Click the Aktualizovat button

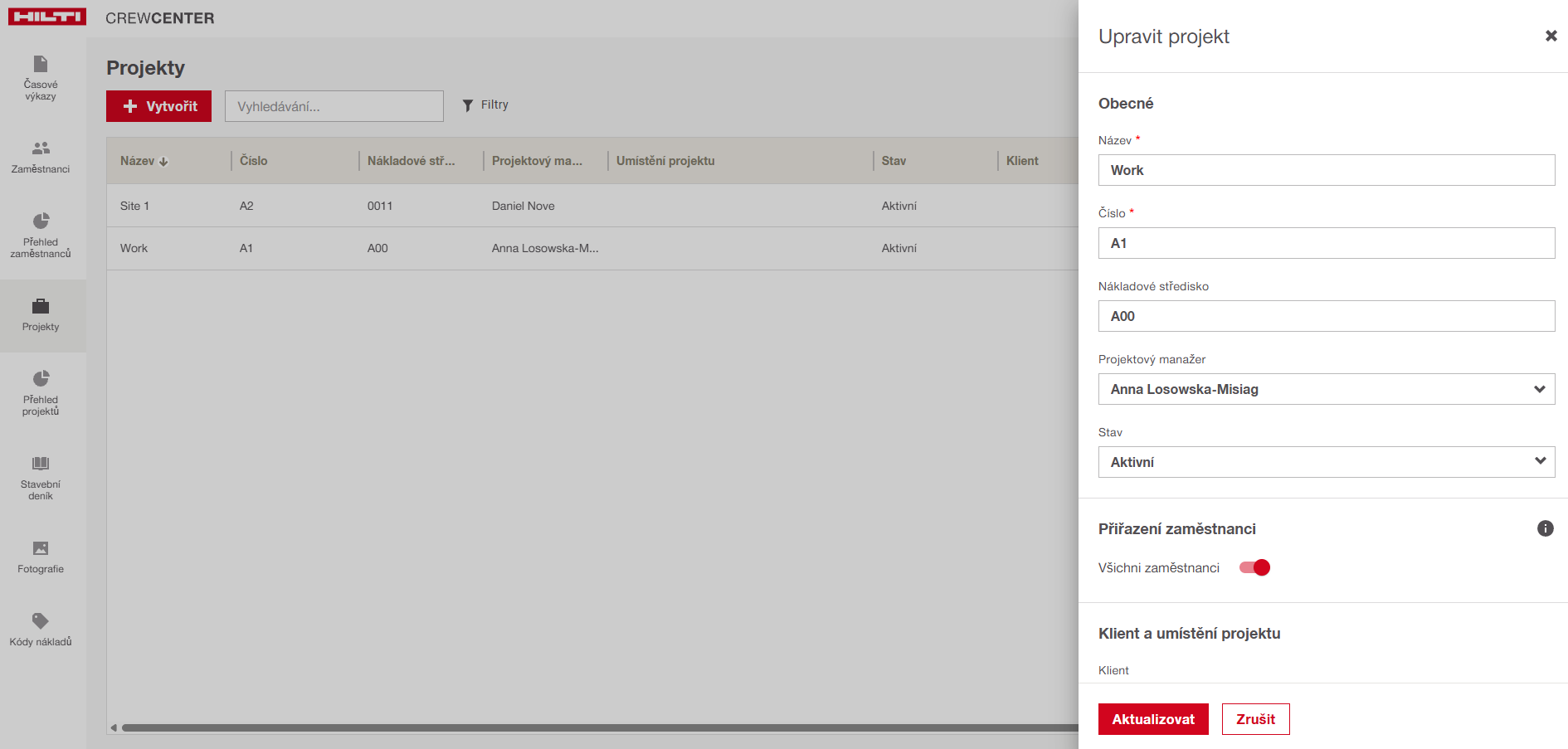pyautogui.click(x=1152, y=719)
